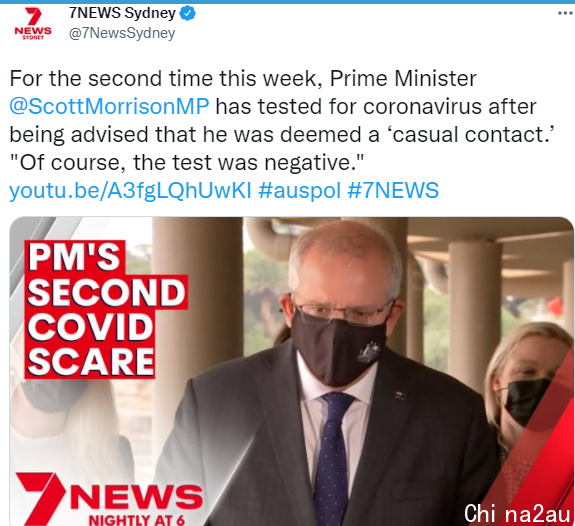Open the #7NEWS hashtag
575x526 pixels.
click(393, 191)
